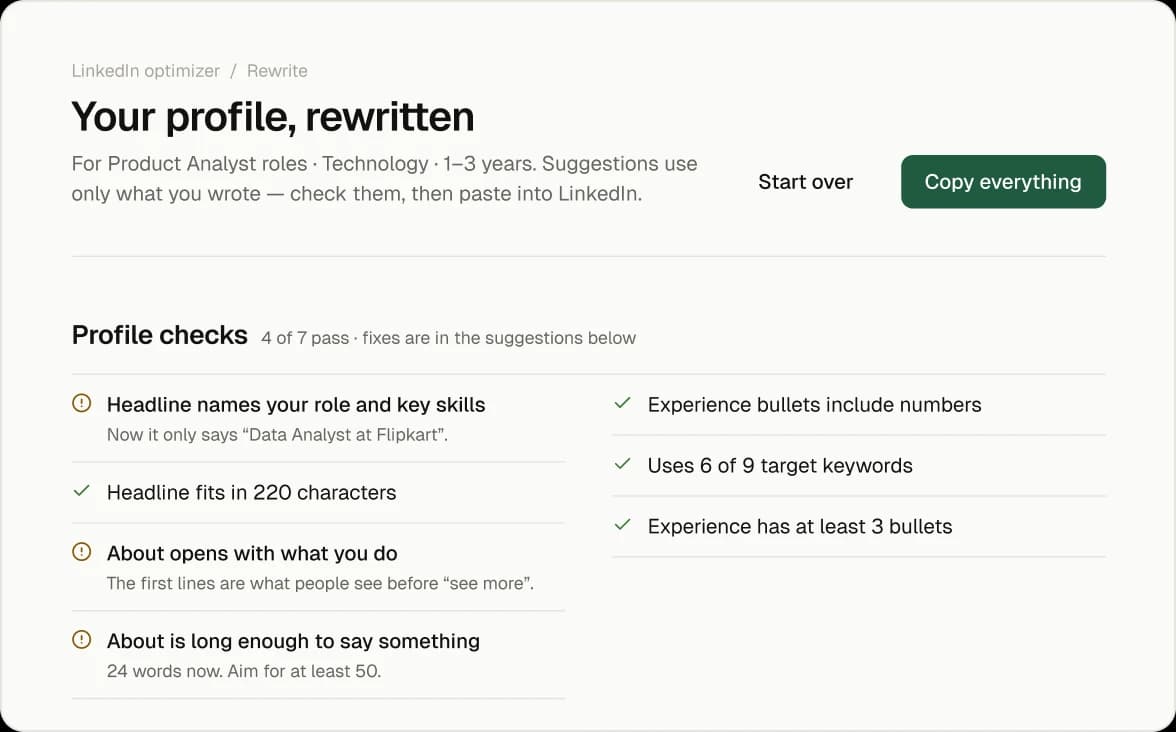Screen dimensions: 1176x732
Task: Select the Uses 6 of 9 target keywords row
Action: 859,466
